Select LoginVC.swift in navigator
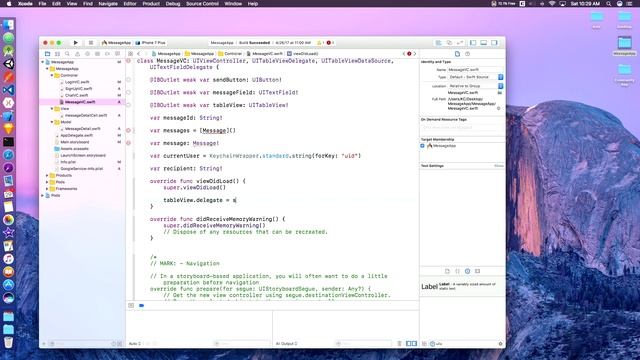This screenshot has height=360, width=640. tap(77, 82)
